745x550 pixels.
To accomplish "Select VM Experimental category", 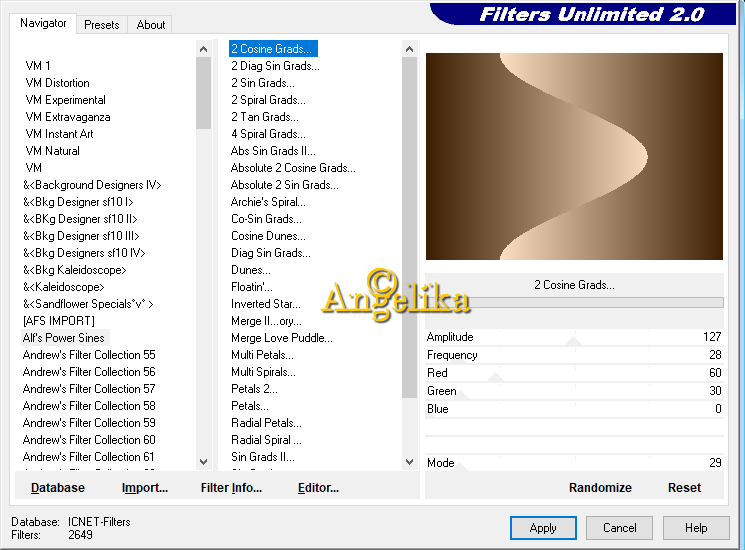I will [66, 100].
